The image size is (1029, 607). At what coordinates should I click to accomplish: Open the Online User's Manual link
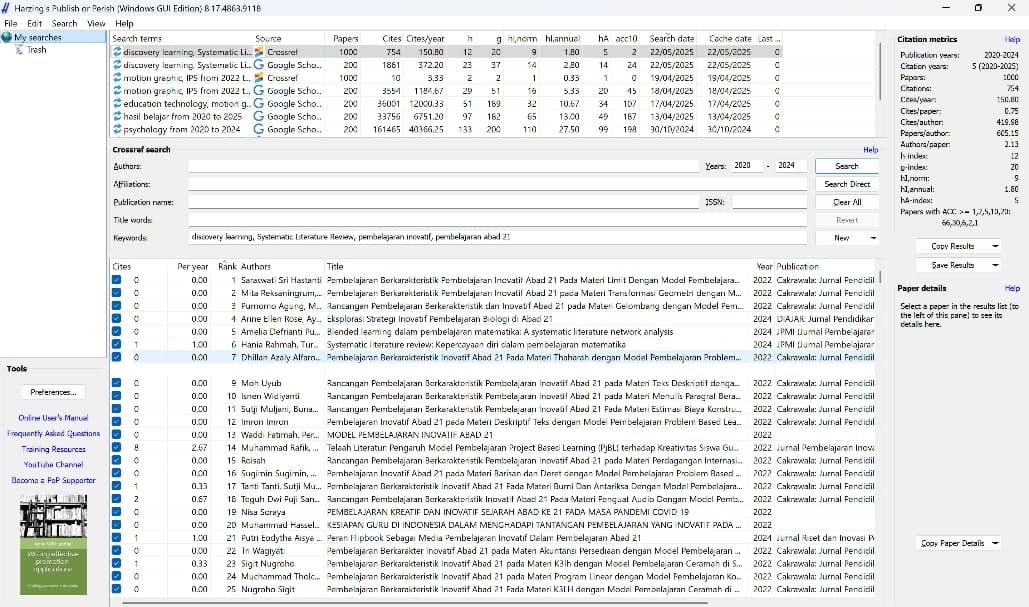[53, 418]
